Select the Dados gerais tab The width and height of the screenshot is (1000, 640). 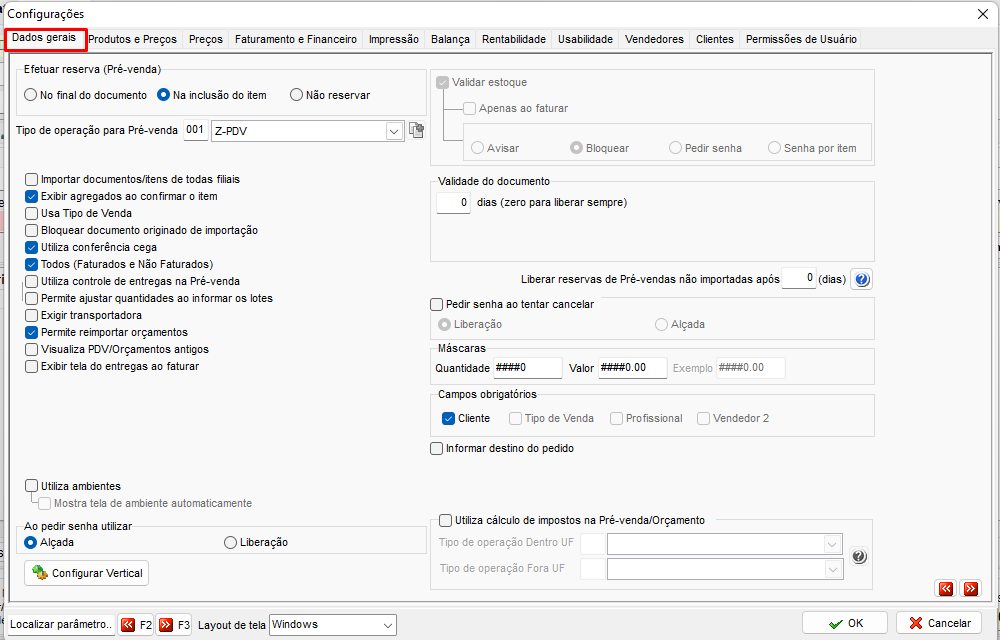tap(45, 38)
